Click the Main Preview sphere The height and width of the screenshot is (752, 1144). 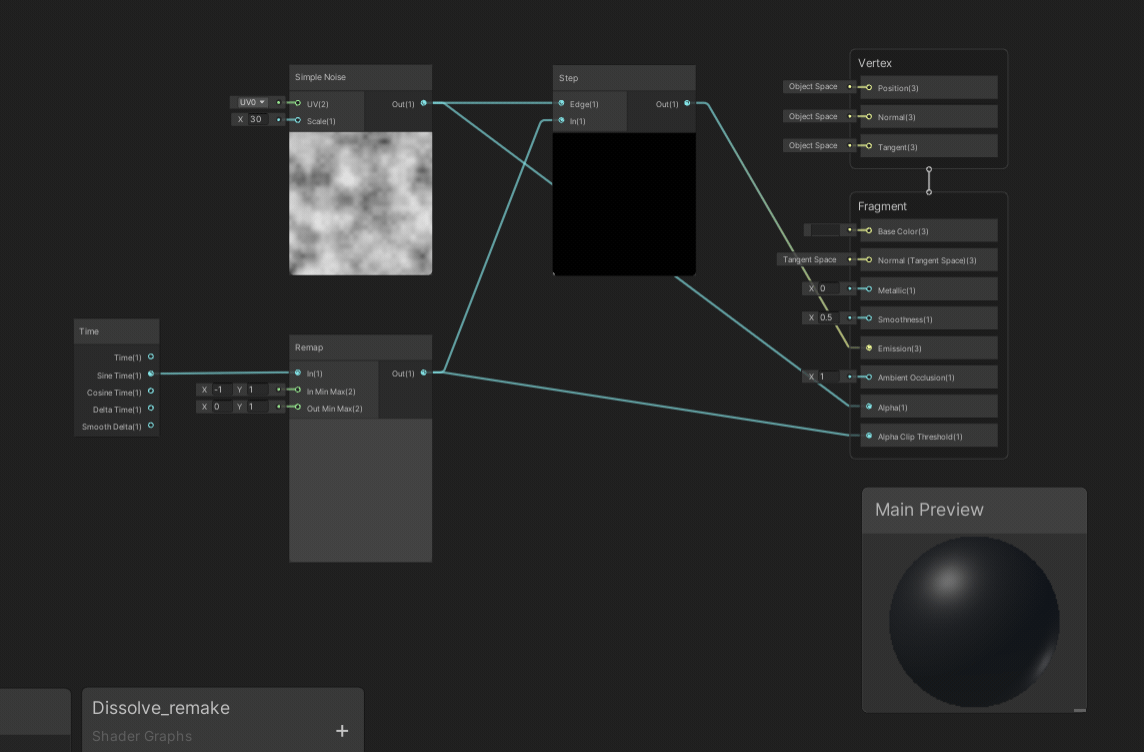[974, 622]
